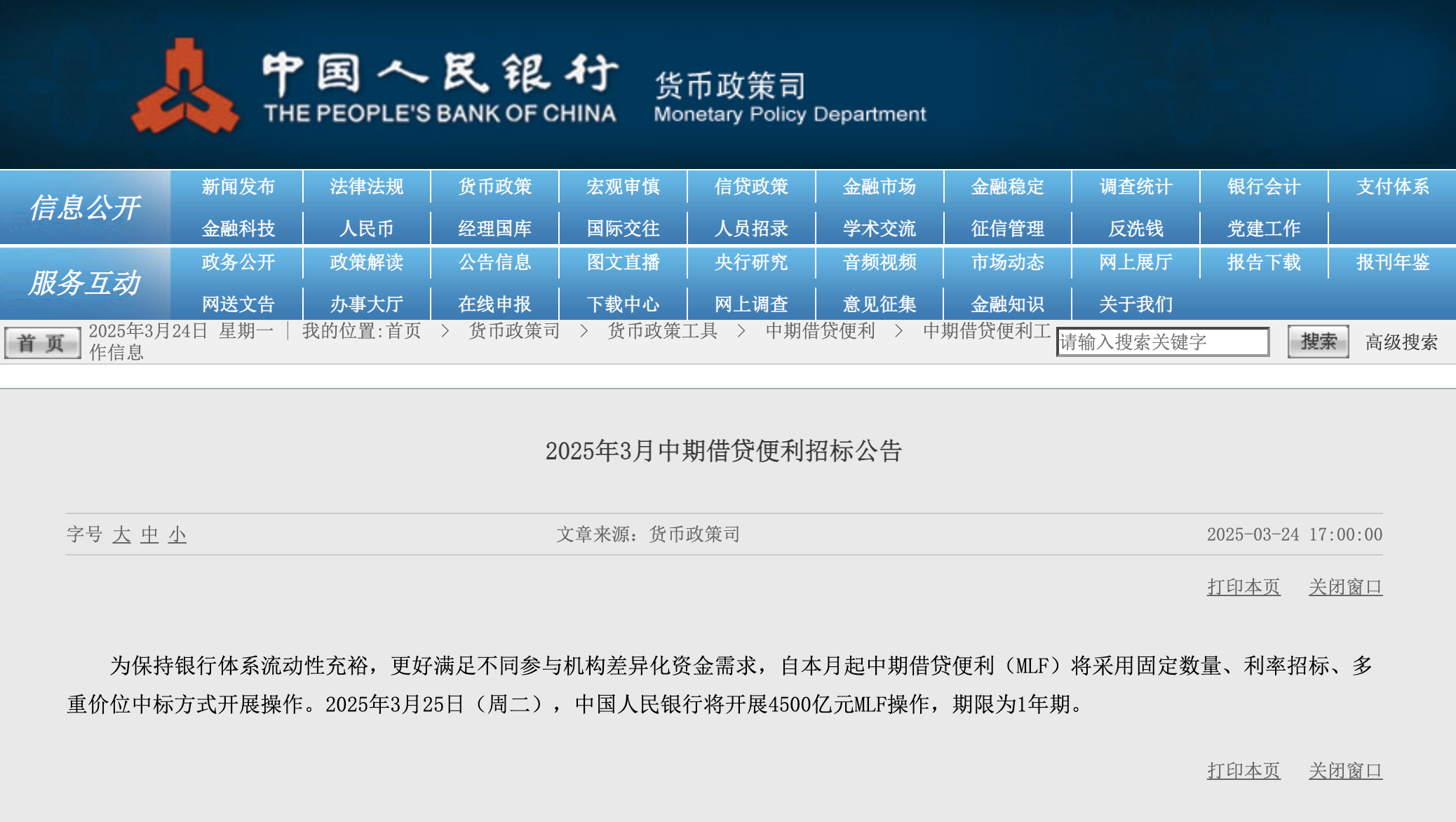Click the upper 打印本页 print link
Image resolution: width=1456 pixels, height=822 pixels.
[1243, 587]
